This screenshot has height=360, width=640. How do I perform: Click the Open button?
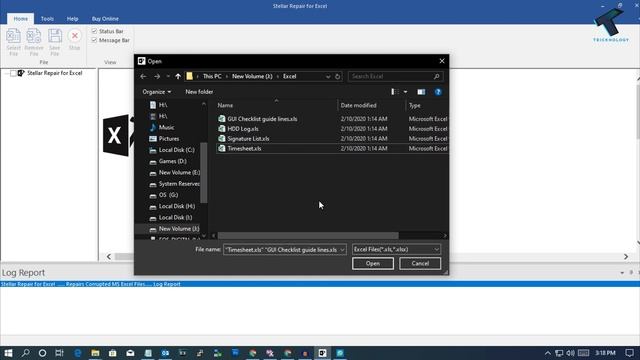tap(373, 264)
